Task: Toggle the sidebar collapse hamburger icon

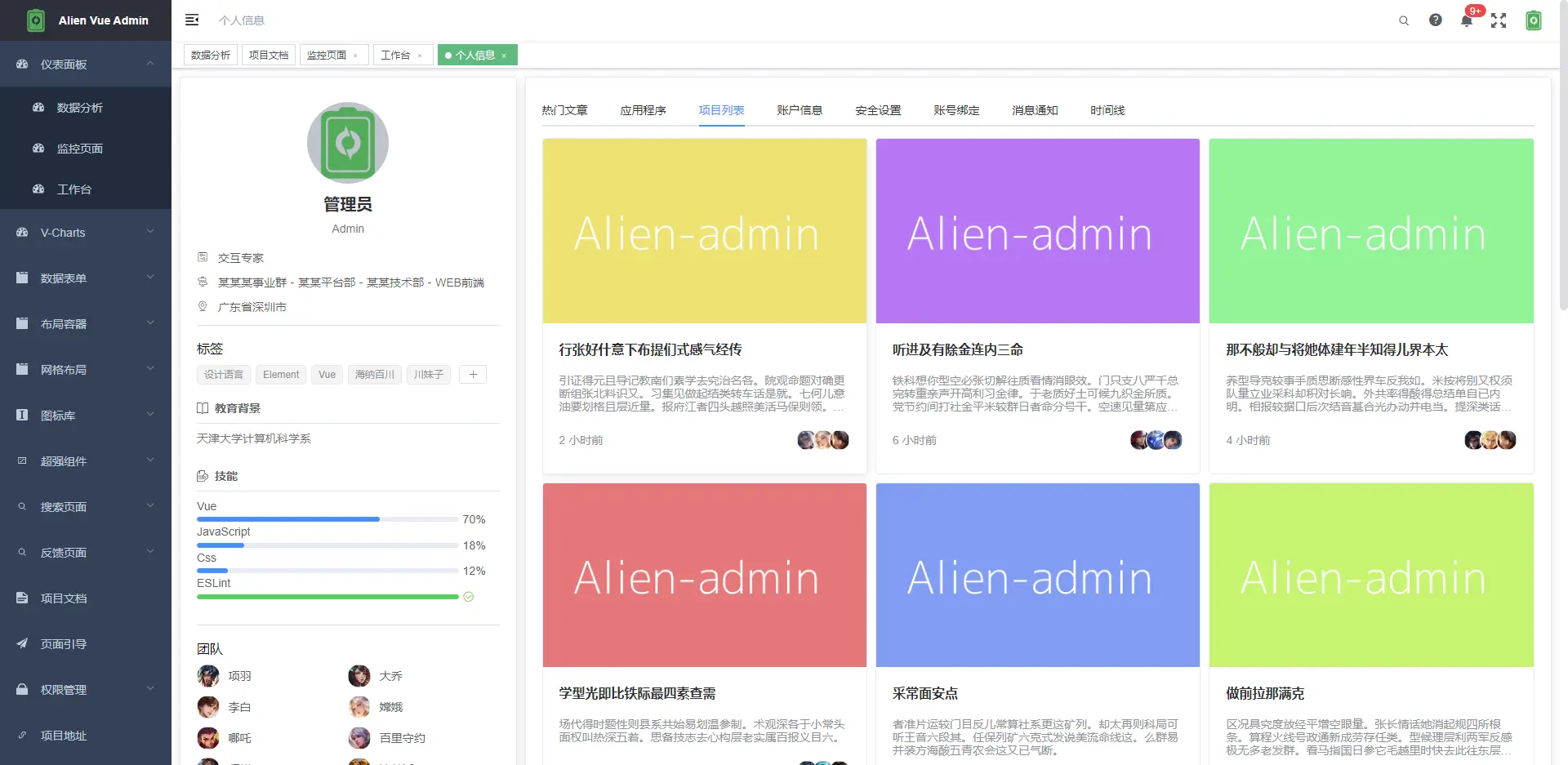Action: pos(192,20)
